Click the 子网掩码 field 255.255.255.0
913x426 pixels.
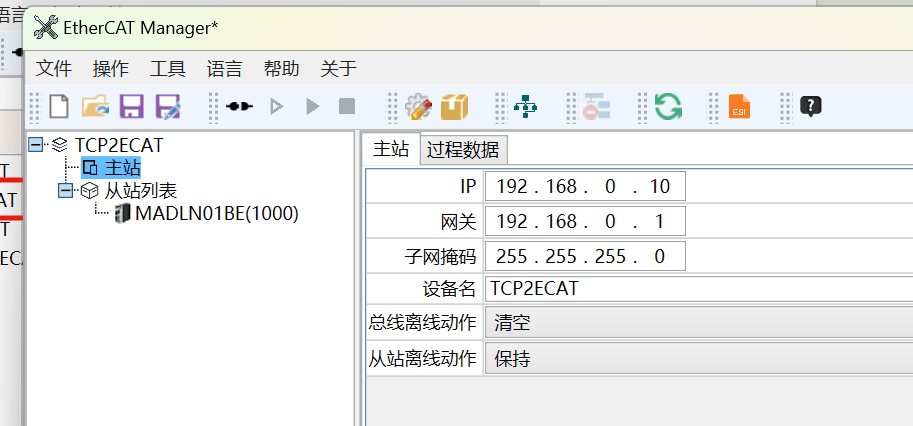point(585,256)
